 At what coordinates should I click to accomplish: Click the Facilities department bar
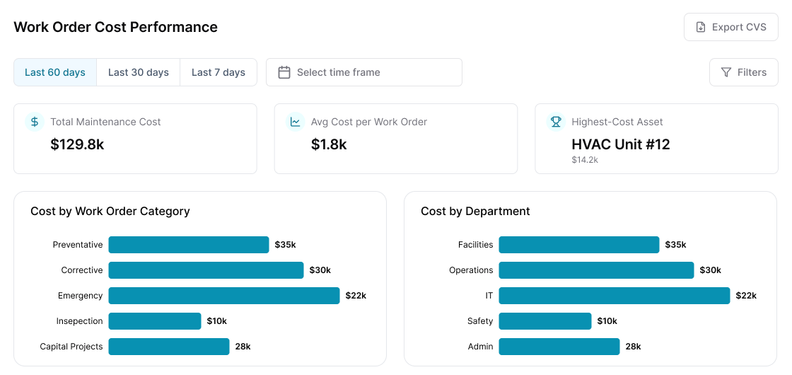(579, 245)
